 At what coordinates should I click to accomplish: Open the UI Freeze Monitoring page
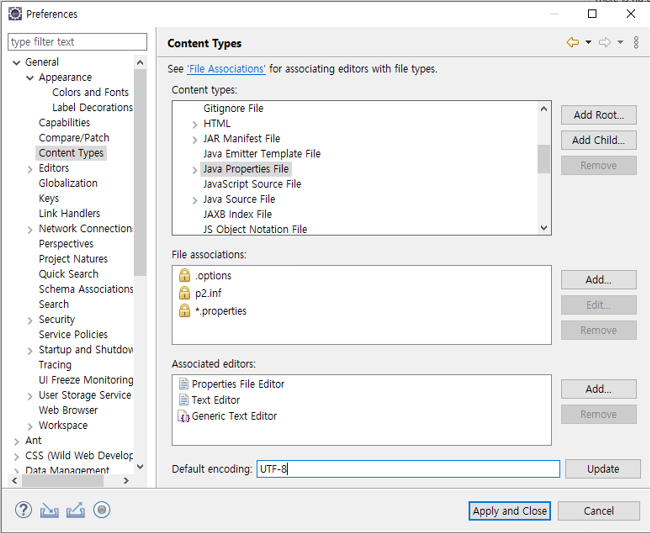pos(86,380)
